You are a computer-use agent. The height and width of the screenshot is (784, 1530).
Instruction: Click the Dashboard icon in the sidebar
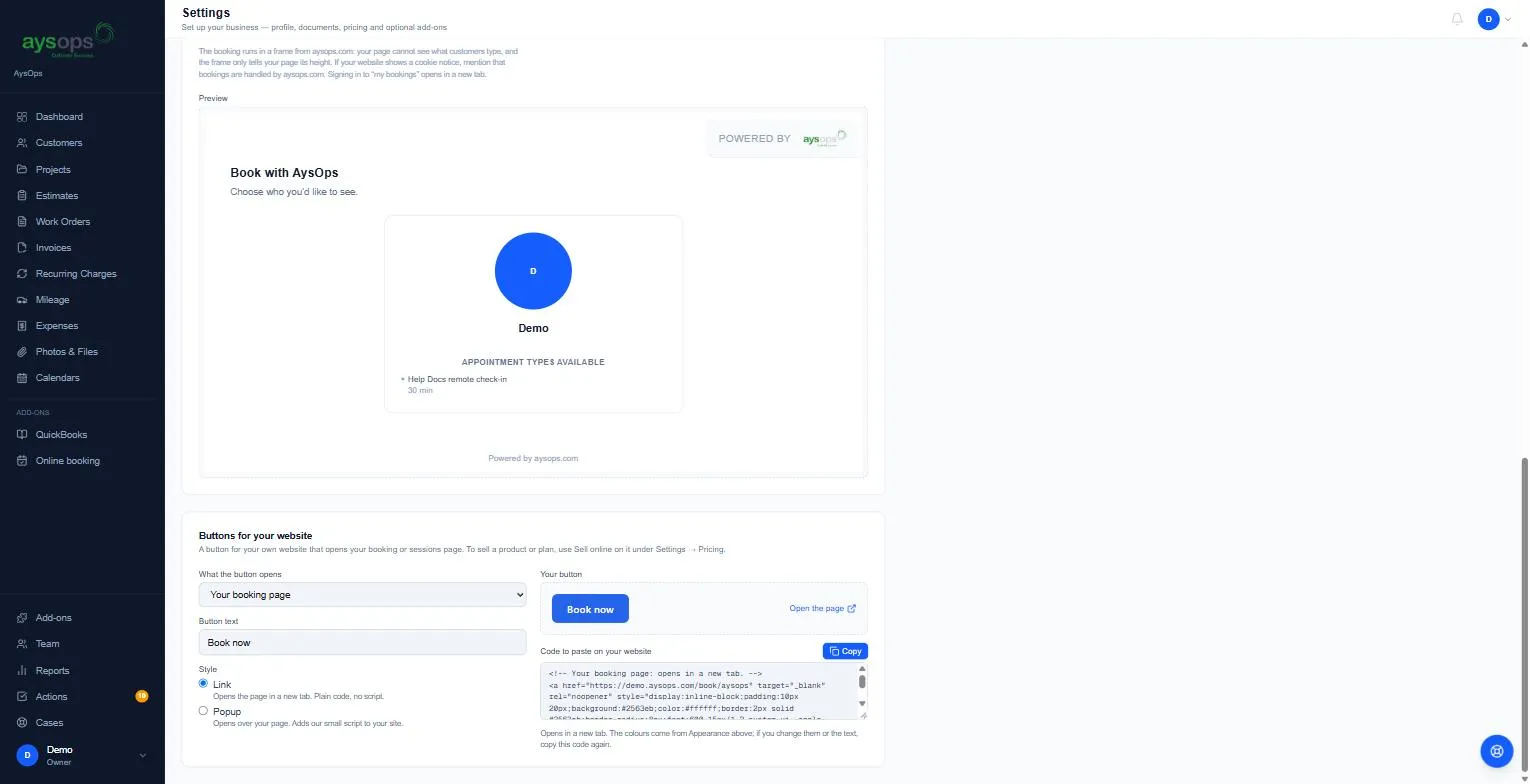point(22,117)
